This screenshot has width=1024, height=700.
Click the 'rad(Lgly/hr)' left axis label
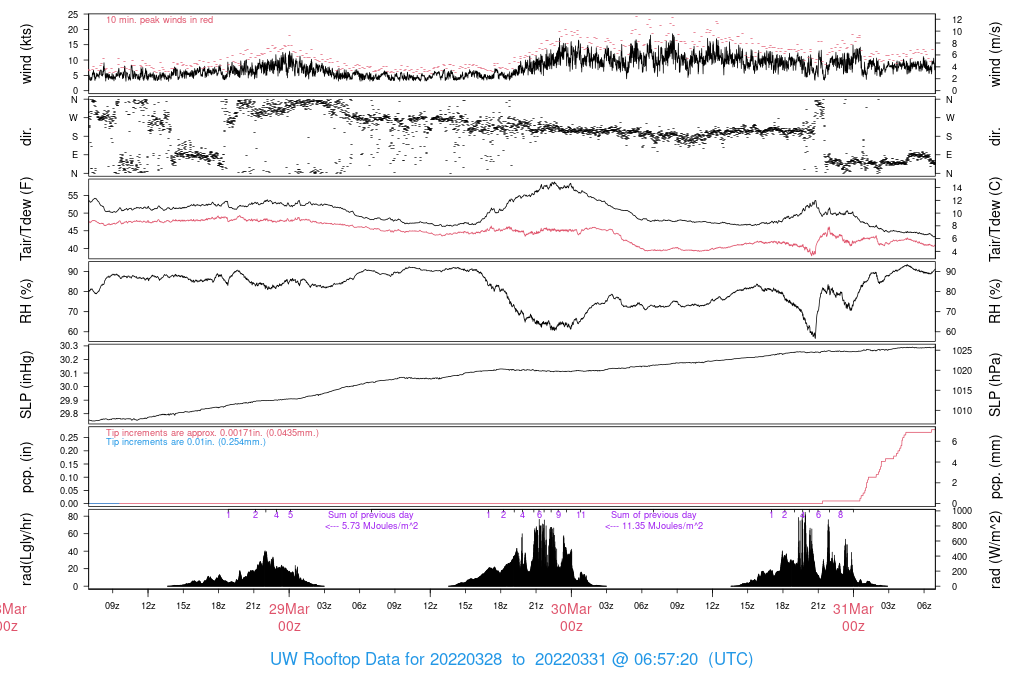26,549
